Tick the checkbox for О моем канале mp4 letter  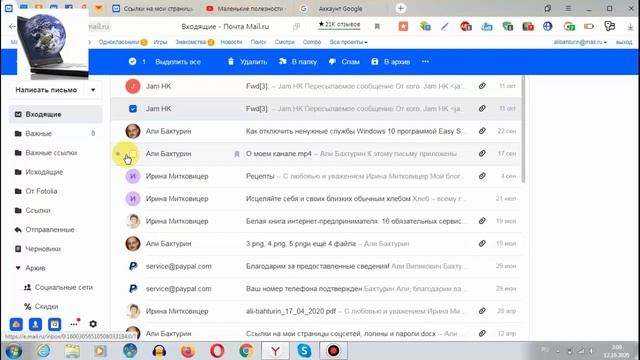coord(133,153)
